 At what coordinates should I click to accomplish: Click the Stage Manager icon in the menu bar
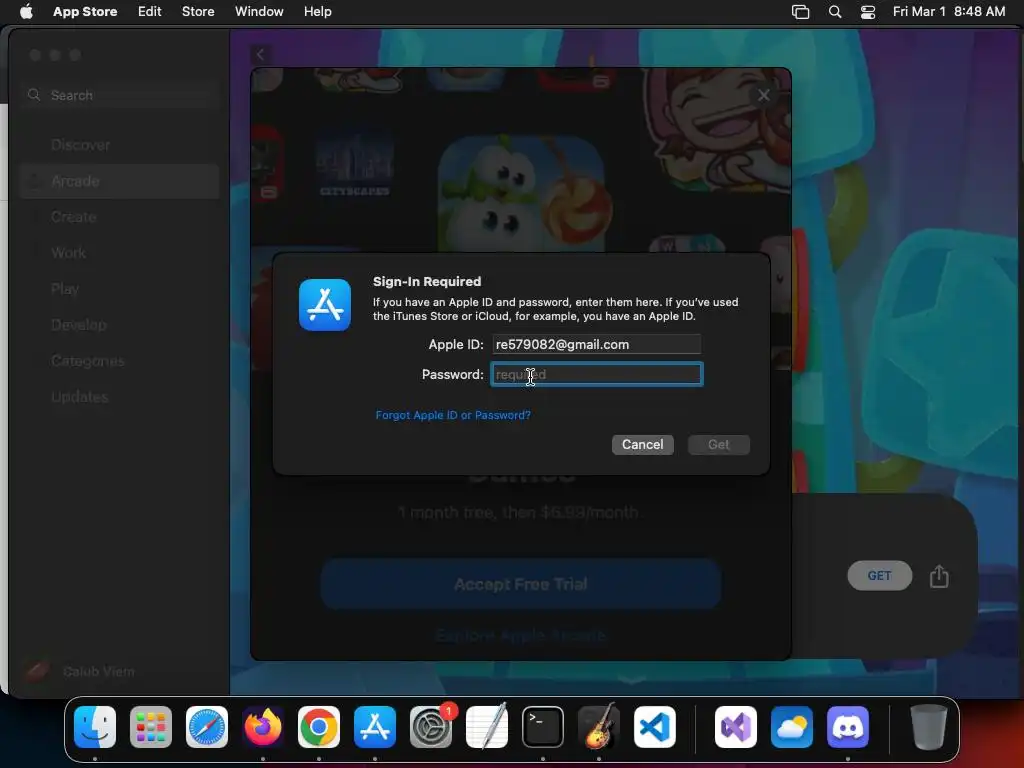800,11
